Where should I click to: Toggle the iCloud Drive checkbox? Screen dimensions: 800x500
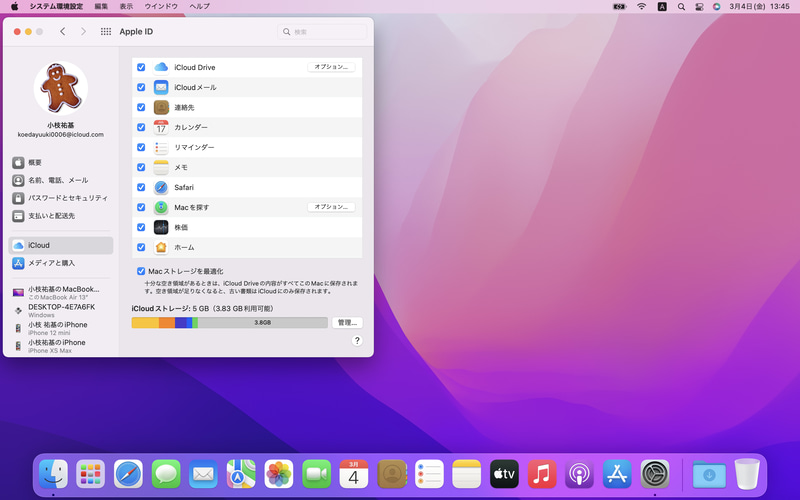click(x=141, y=67)
